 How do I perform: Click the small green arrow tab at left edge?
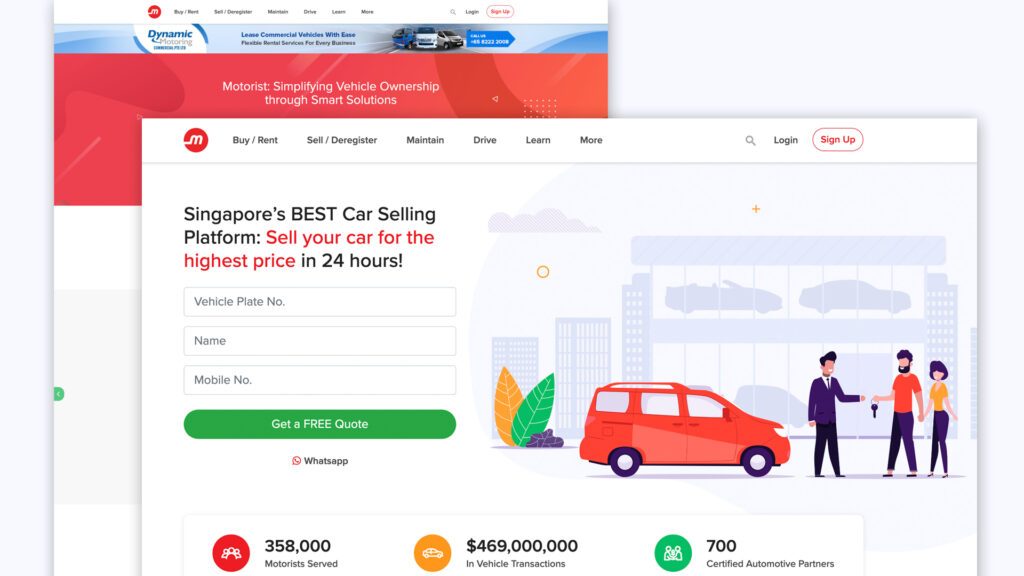click(59, 394)
